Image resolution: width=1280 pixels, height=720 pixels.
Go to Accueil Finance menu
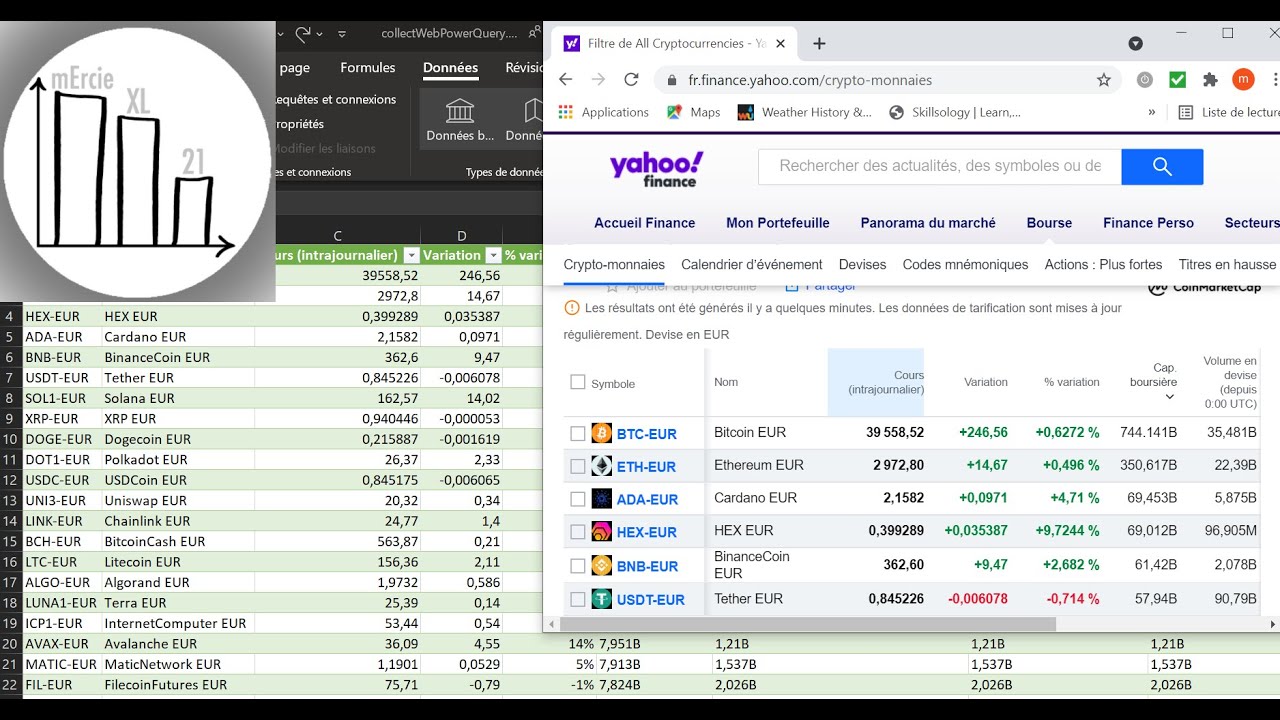pos(645,223)
